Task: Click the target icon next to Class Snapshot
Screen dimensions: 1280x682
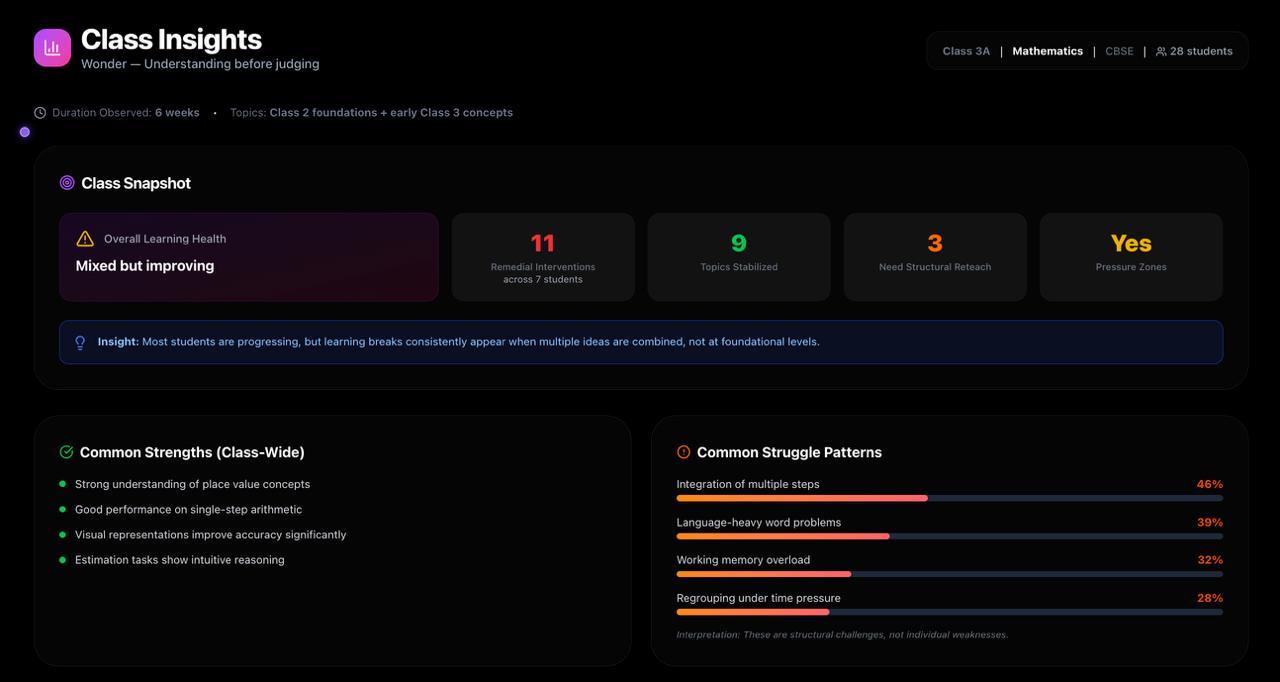Action: (67, 183)
